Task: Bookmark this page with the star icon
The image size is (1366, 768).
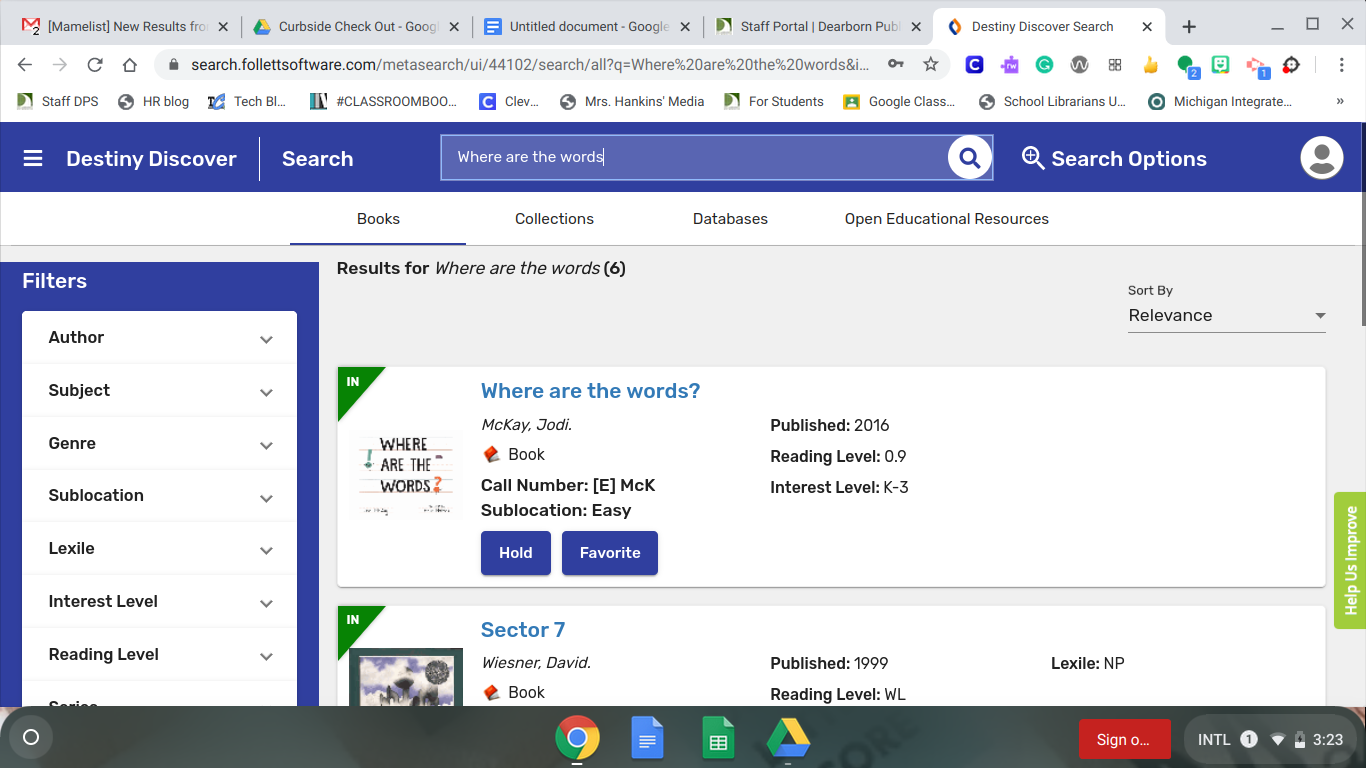Action: [x=931, y=65]
